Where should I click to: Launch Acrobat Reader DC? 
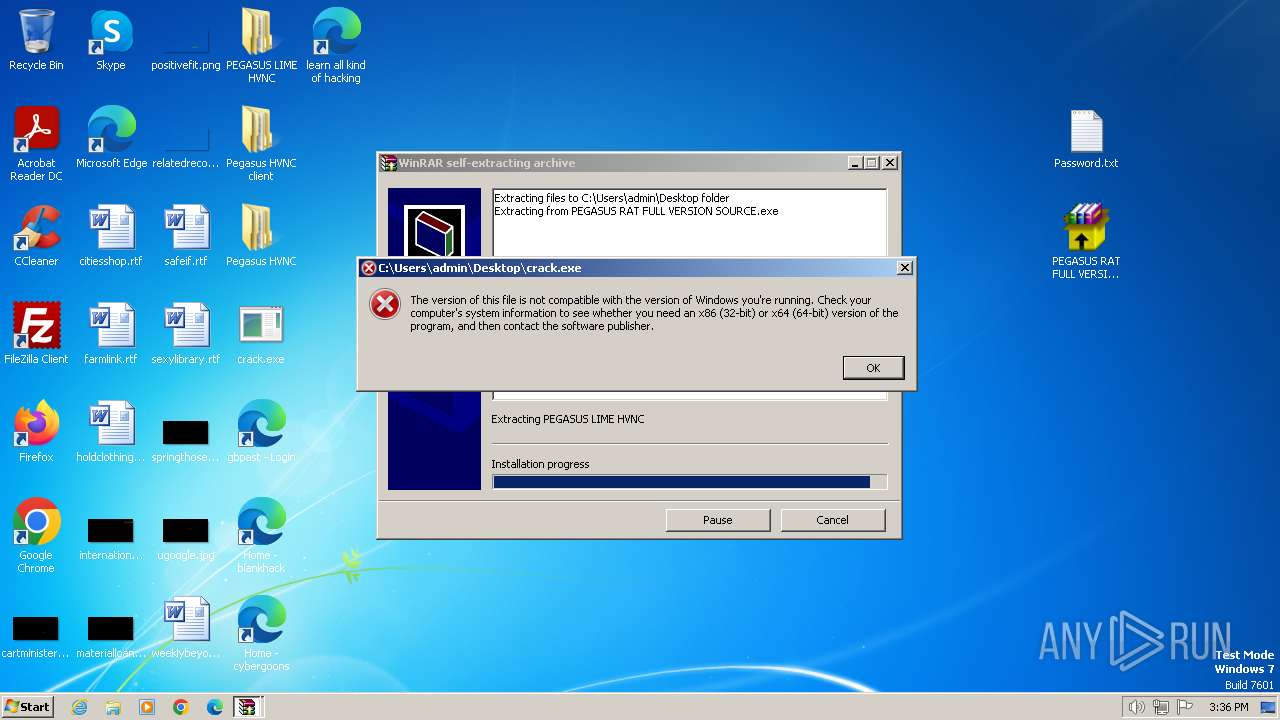36,143
